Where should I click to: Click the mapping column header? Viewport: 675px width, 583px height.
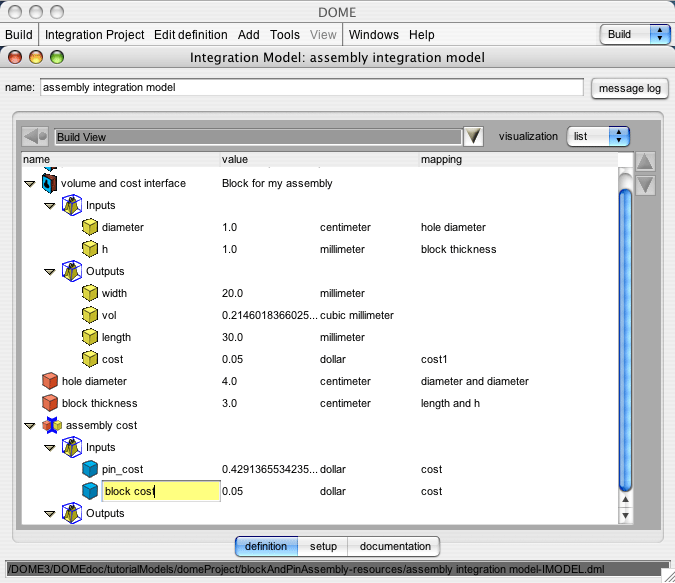coord(519,159)
